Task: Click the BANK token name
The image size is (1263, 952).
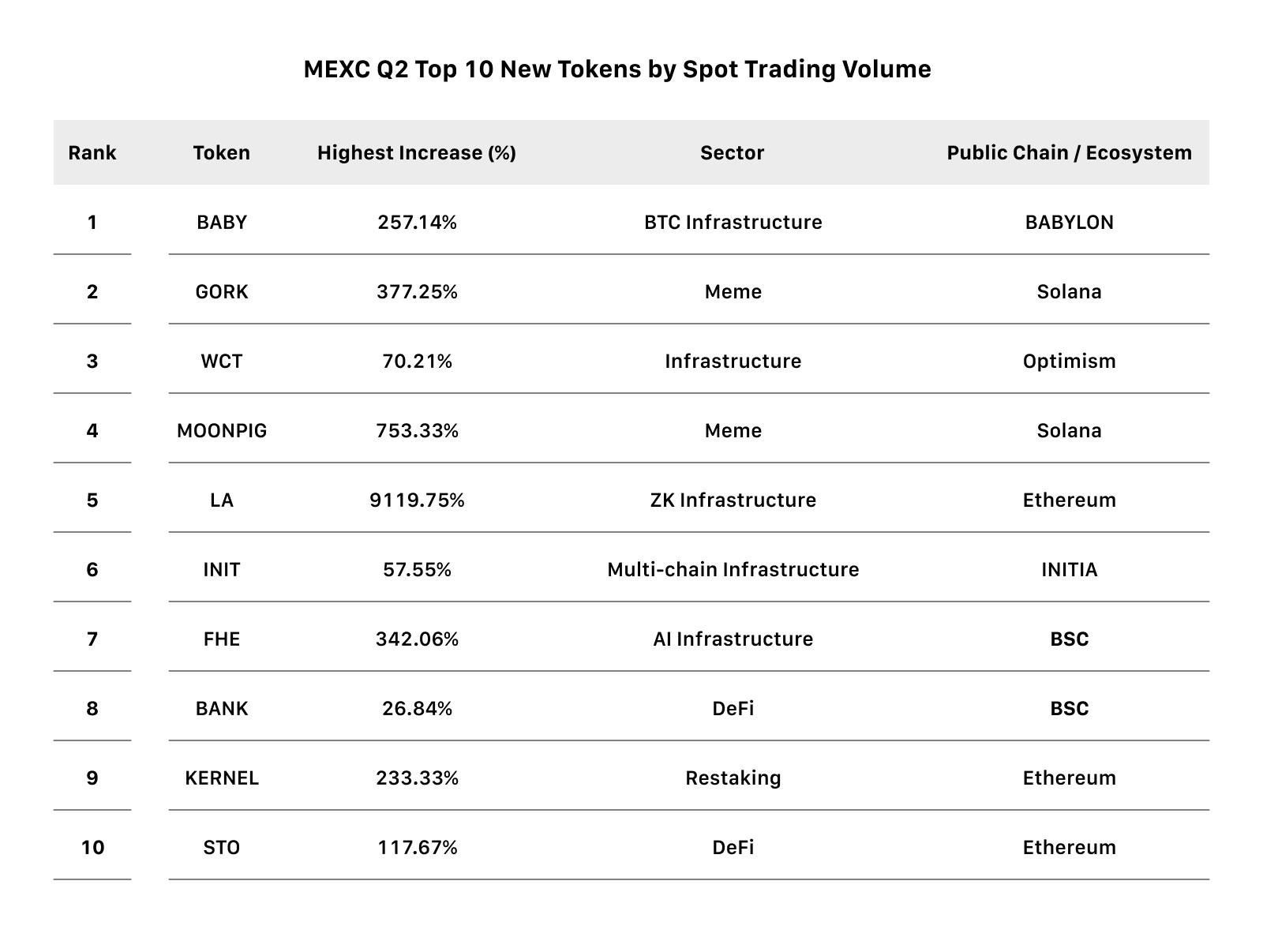Action: 222,709
